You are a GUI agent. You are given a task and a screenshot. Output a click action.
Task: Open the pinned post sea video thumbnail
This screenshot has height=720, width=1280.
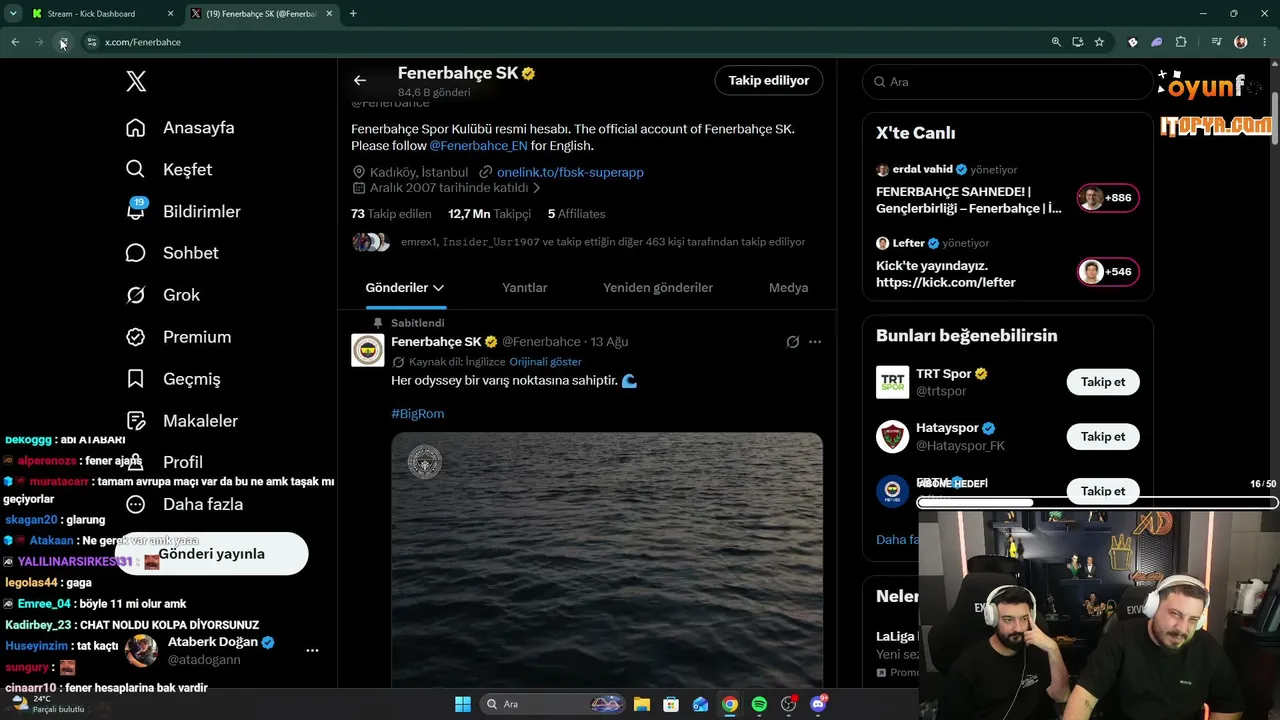coord(607,560)
